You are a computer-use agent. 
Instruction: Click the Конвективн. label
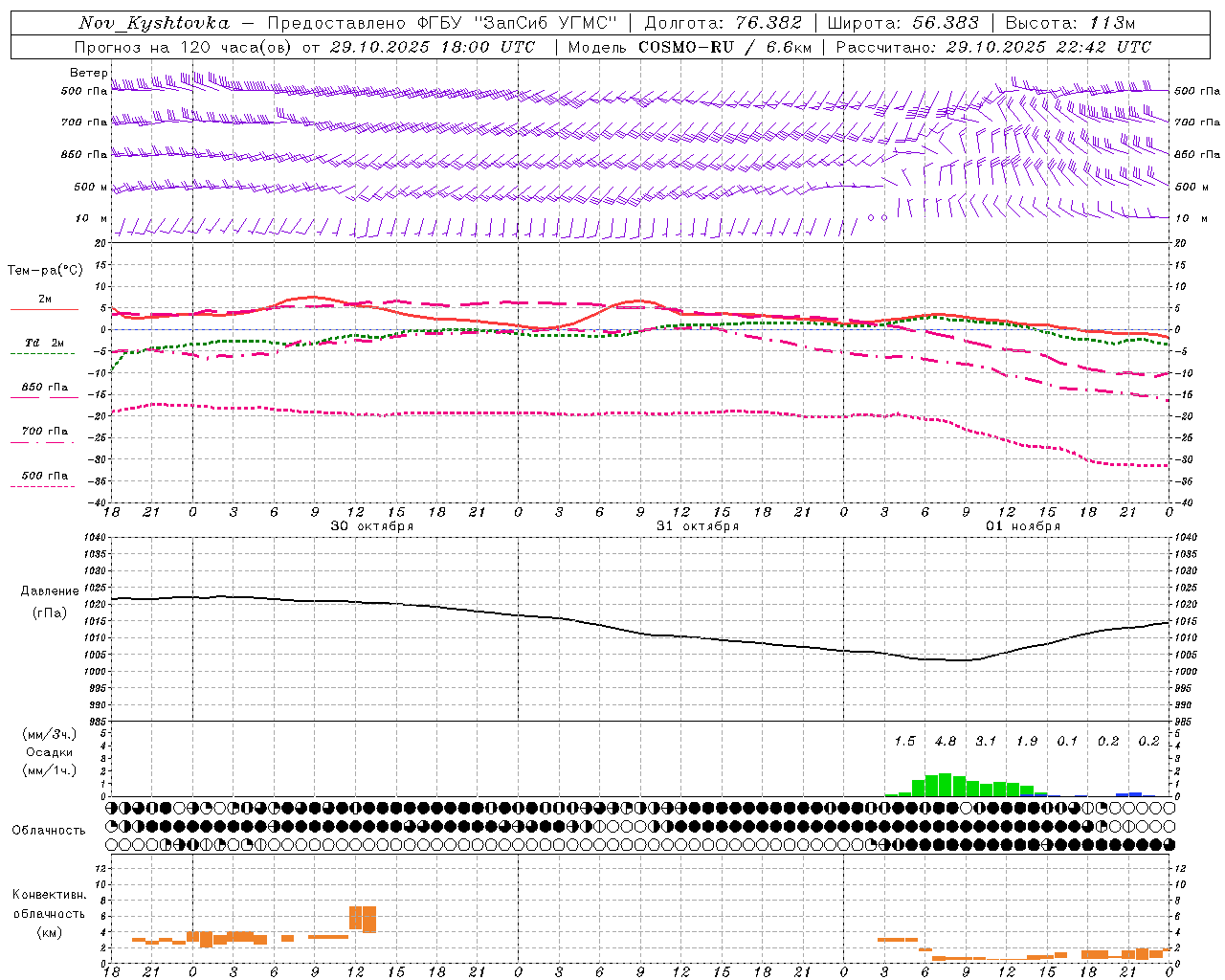pos(49,895)
